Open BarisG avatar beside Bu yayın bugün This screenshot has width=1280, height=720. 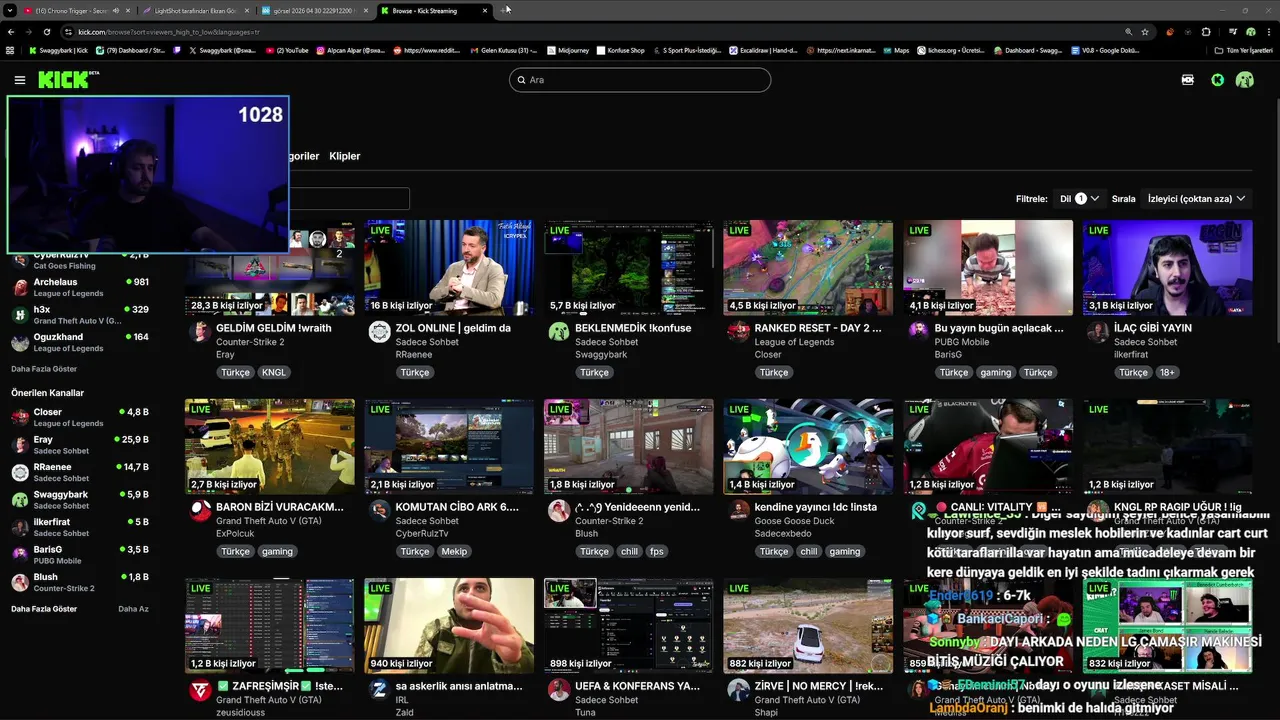(x=918, y=332)
